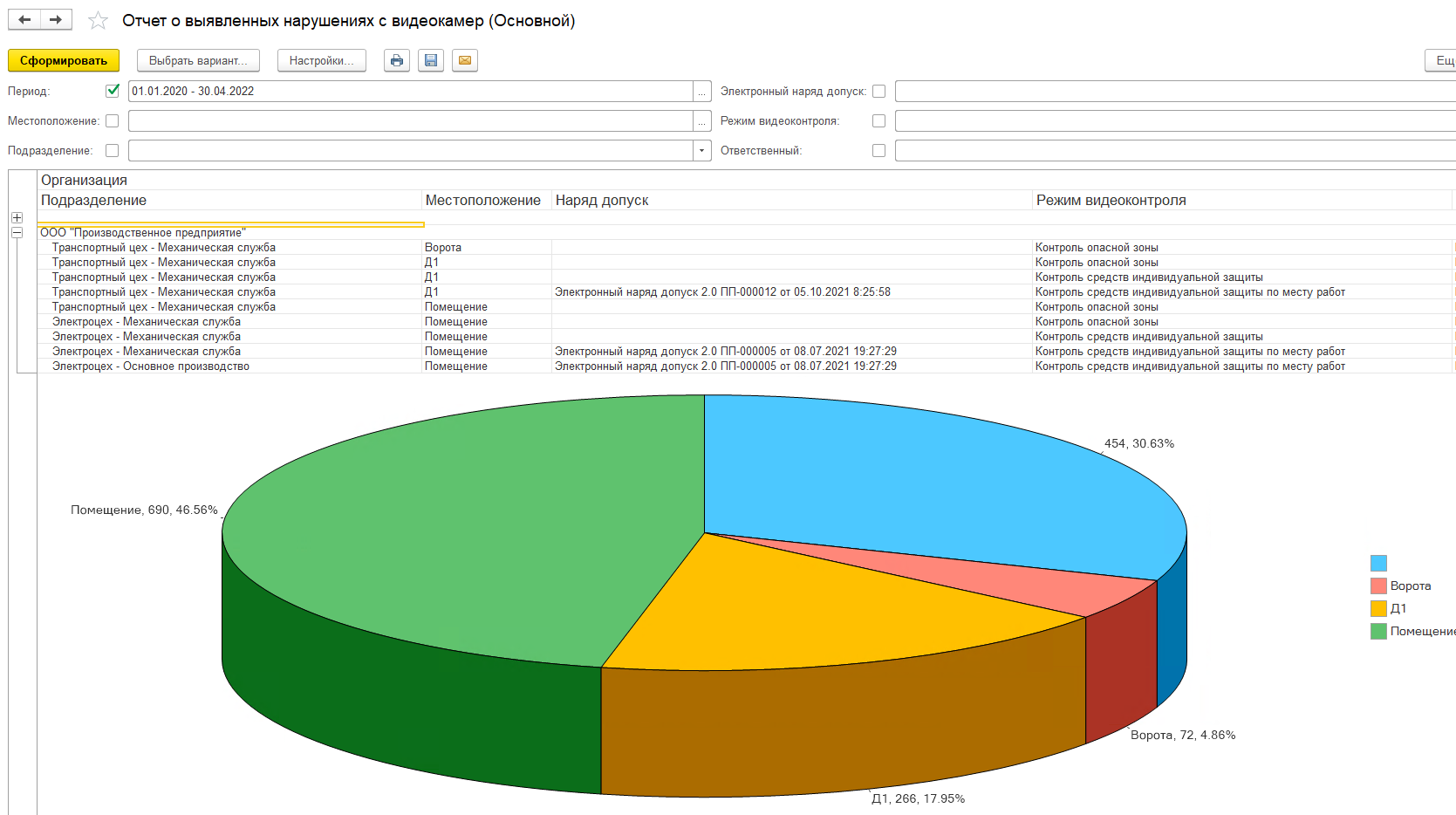Click the back navigation arrow
This screenshot has width=1456, height=815.
pyautogui.click(x=24, y=19)
